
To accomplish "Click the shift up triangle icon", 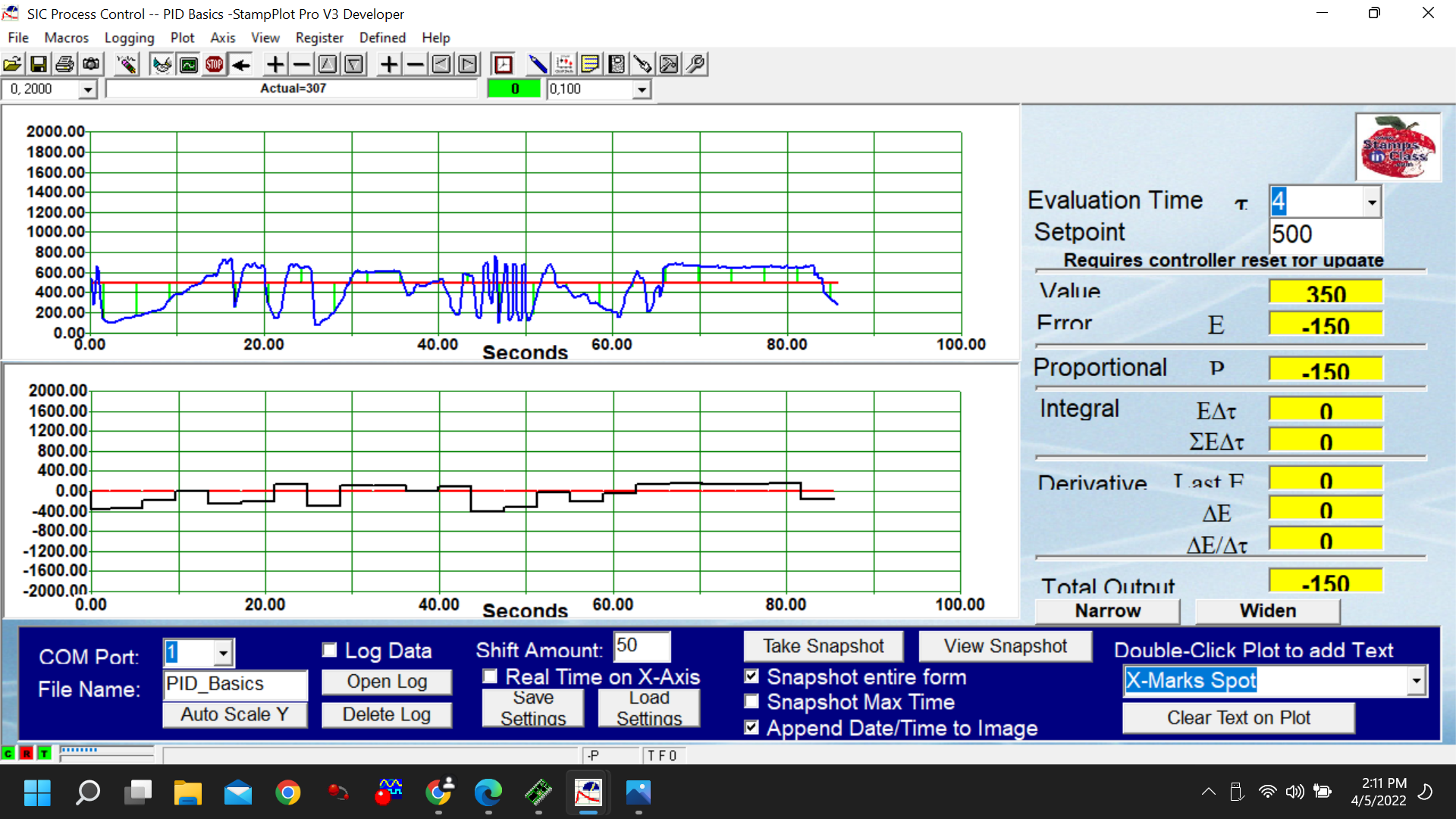I will (328, 64).
